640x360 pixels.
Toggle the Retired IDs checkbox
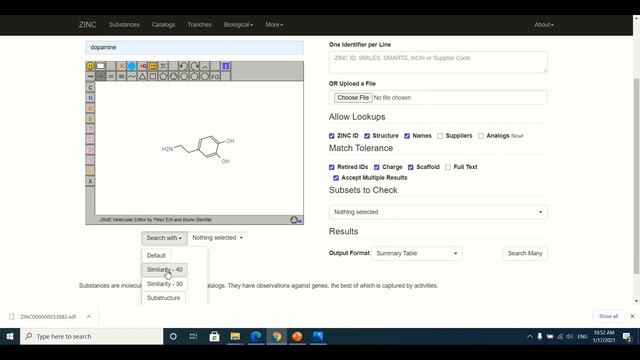click(x=331, y=167)
